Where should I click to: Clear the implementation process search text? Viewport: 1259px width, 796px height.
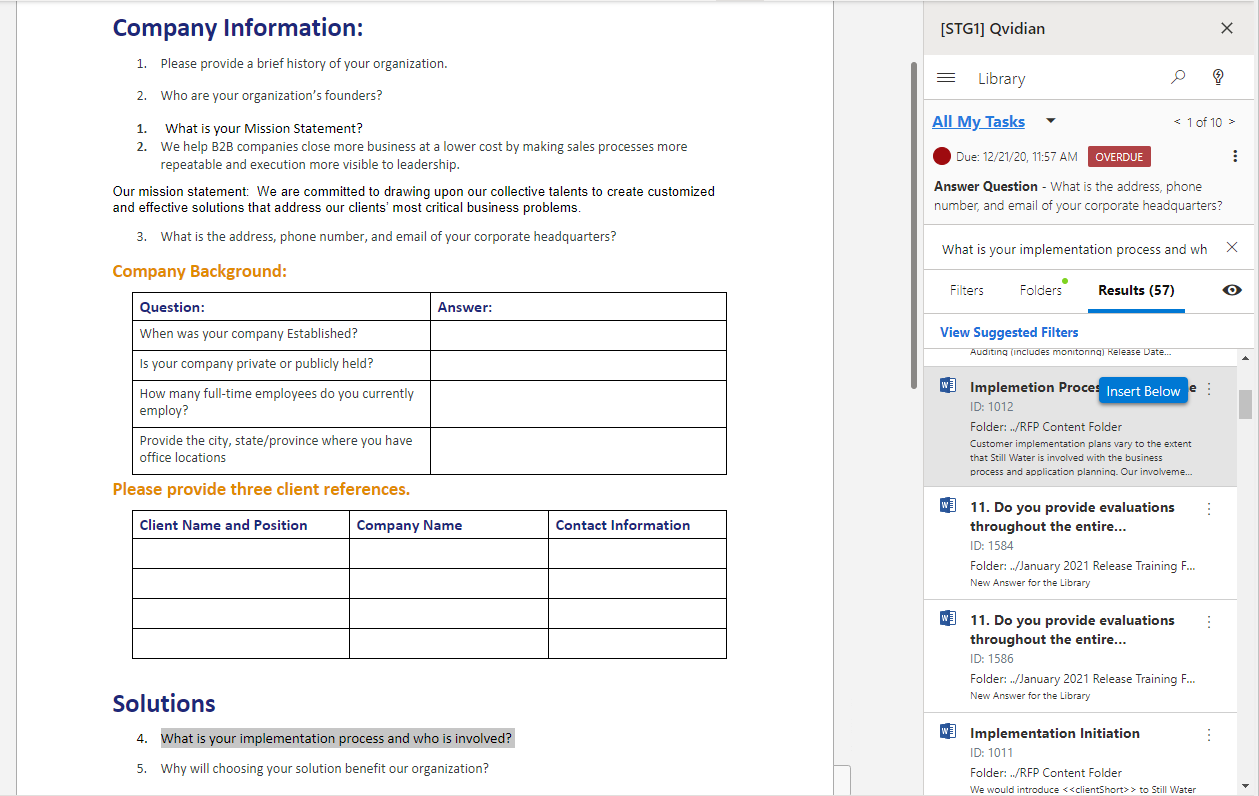tap(1232, 248)
